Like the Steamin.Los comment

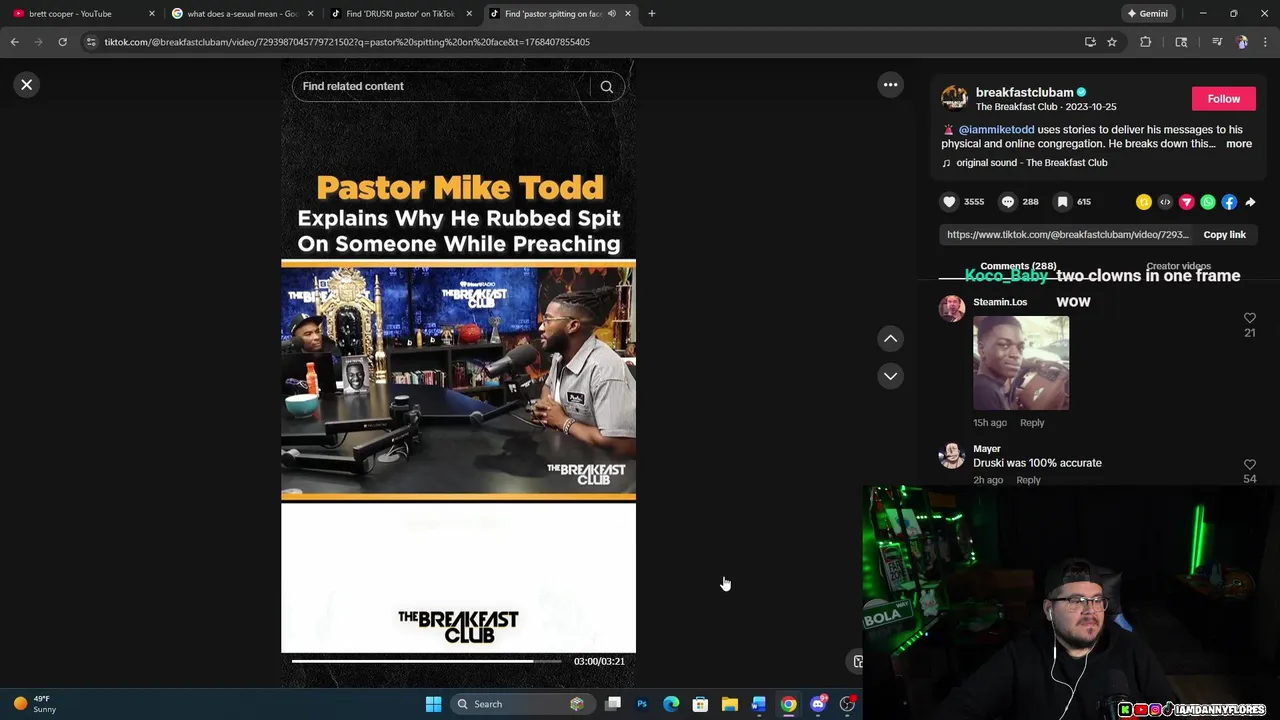pos(1250,318)
